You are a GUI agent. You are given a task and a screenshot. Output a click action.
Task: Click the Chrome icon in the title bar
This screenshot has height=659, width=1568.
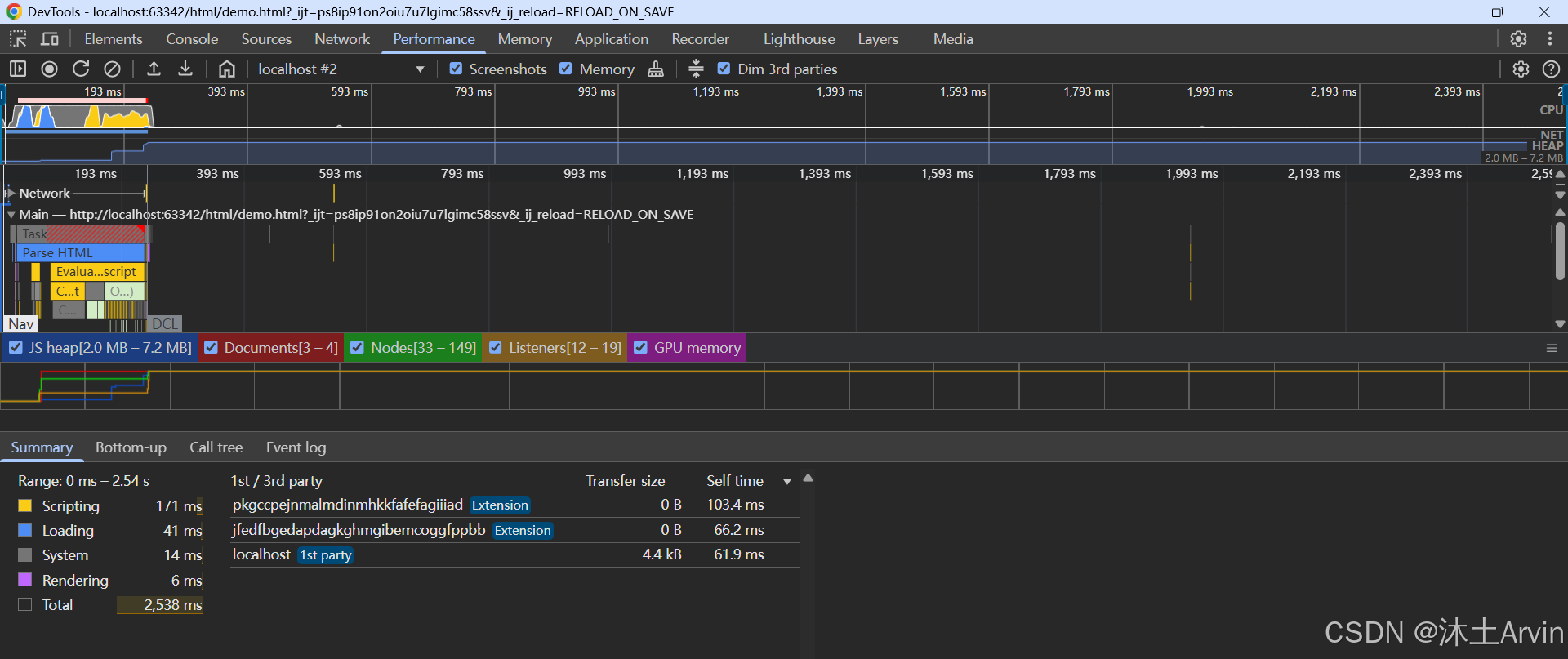(14, 11)
